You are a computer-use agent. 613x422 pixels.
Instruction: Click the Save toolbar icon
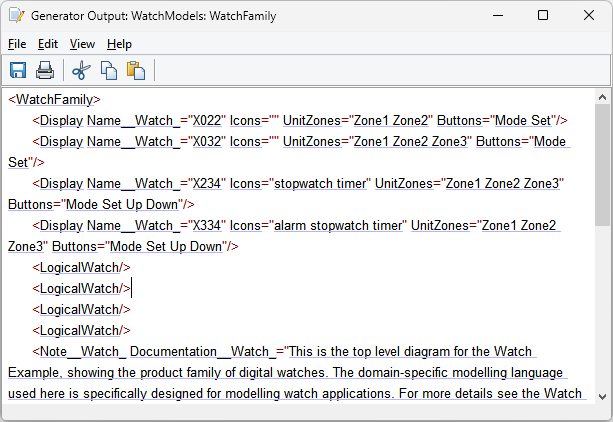18,70
